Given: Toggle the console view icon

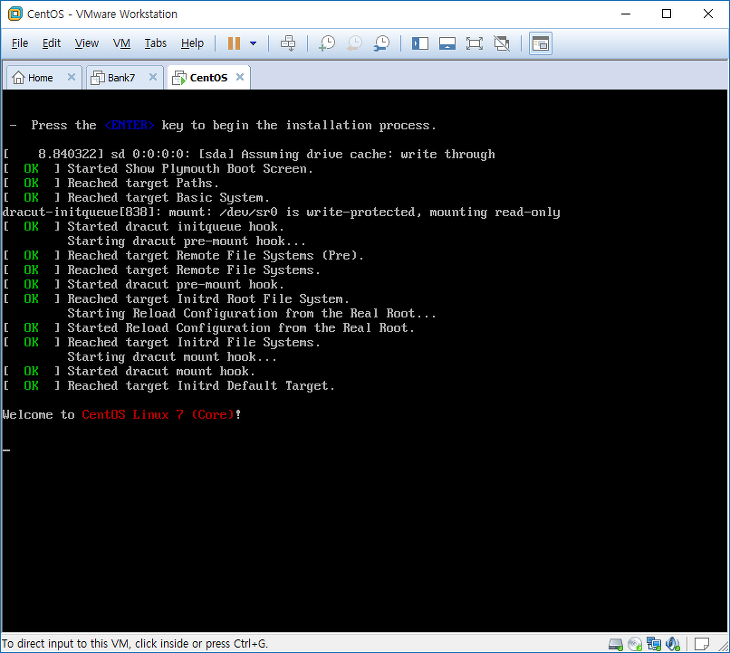Looking at the screenshot, I should (541, 44).
